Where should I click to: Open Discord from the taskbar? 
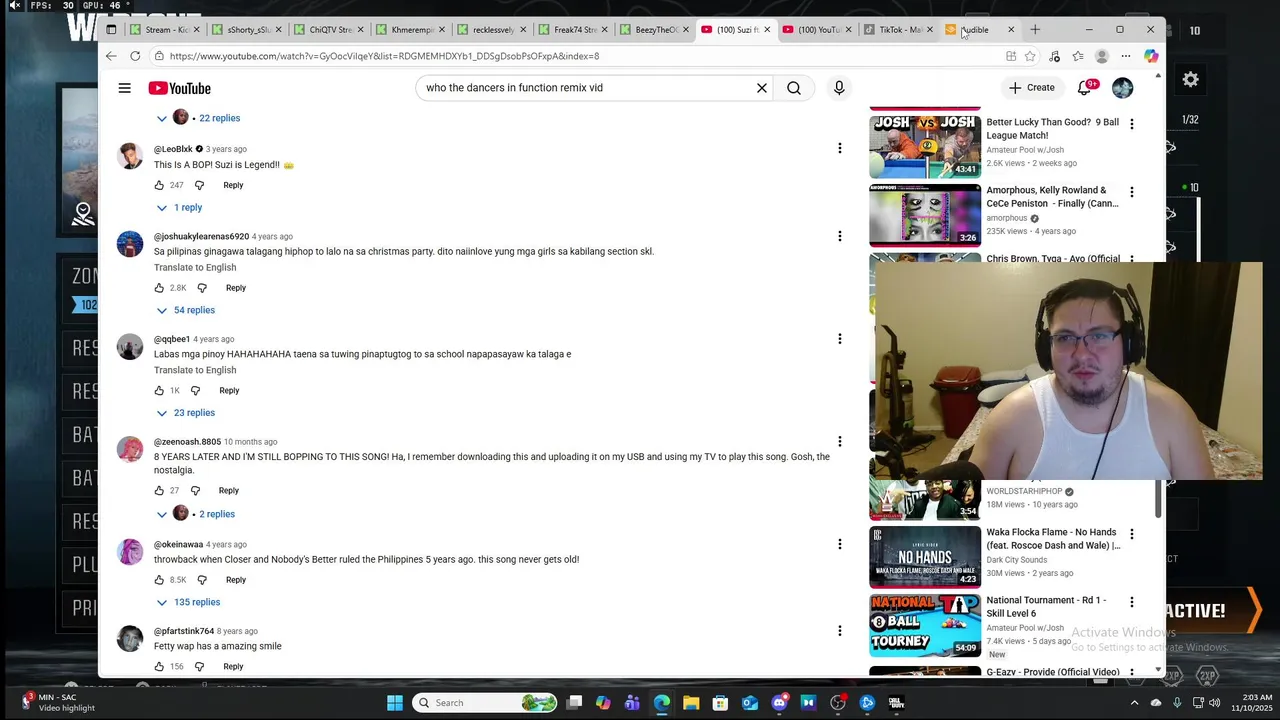click(779, 703)
